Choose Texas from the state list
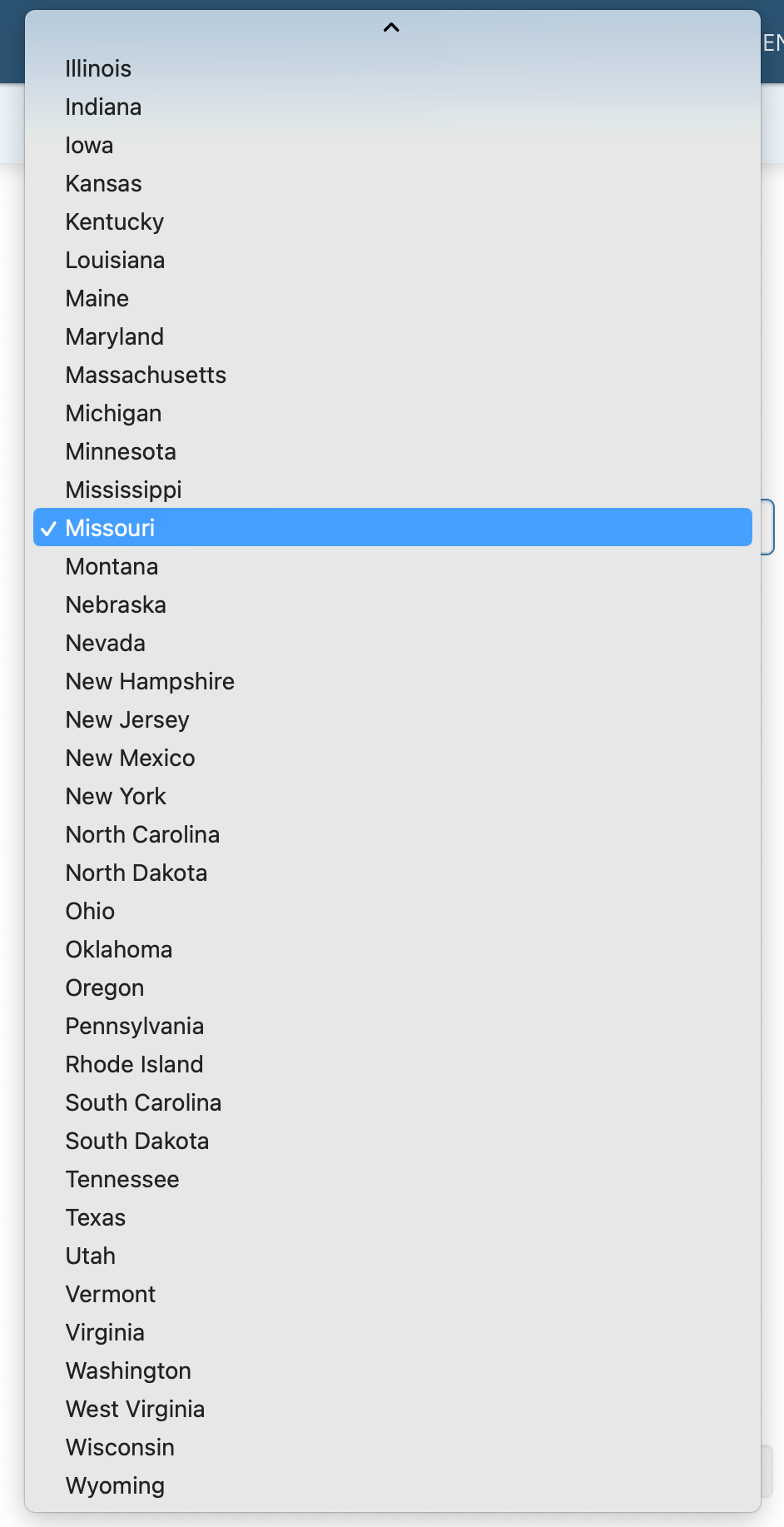 [96, 1218]
